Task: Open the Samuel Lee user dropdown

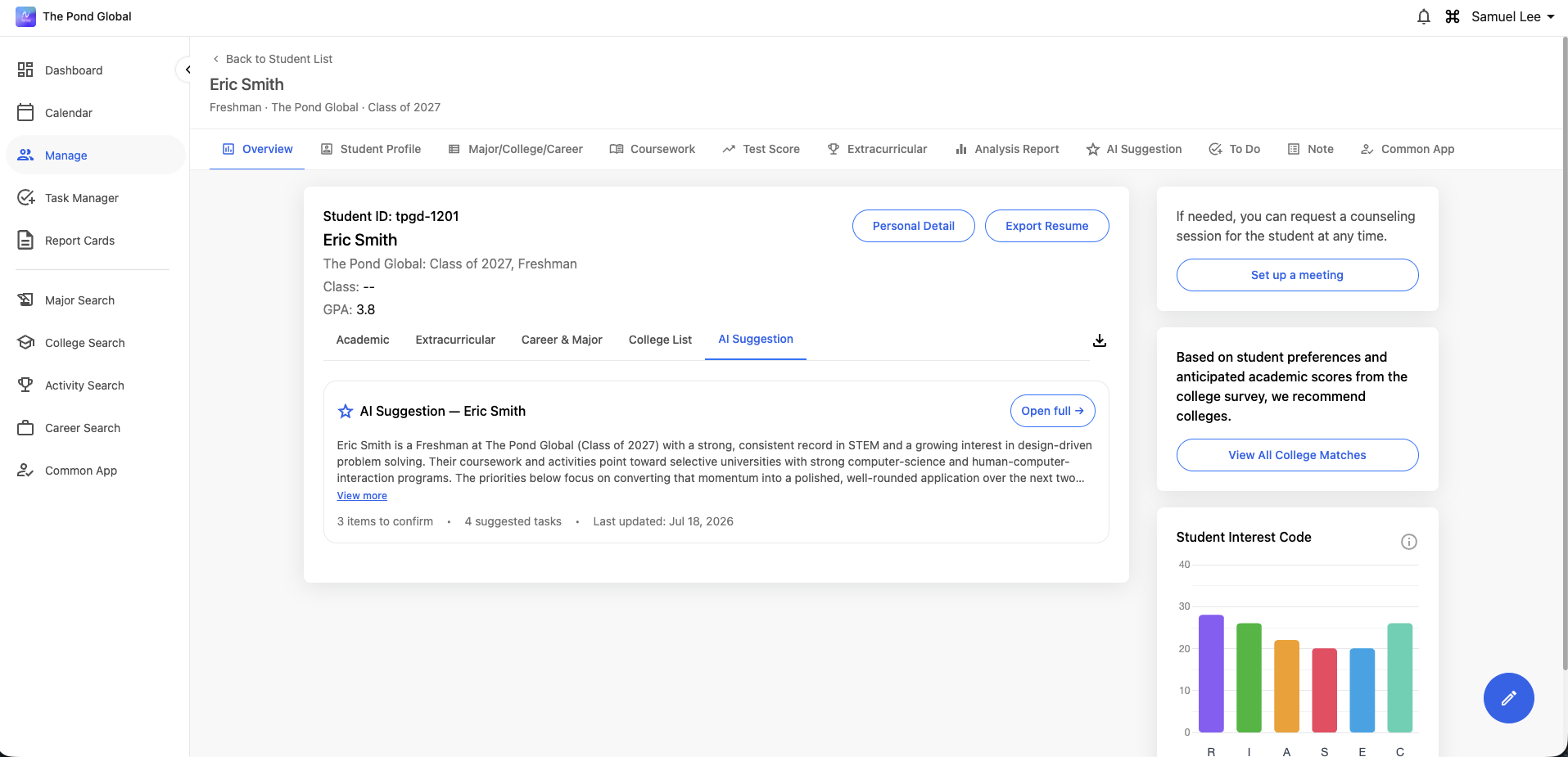Action: [1512, 16]
